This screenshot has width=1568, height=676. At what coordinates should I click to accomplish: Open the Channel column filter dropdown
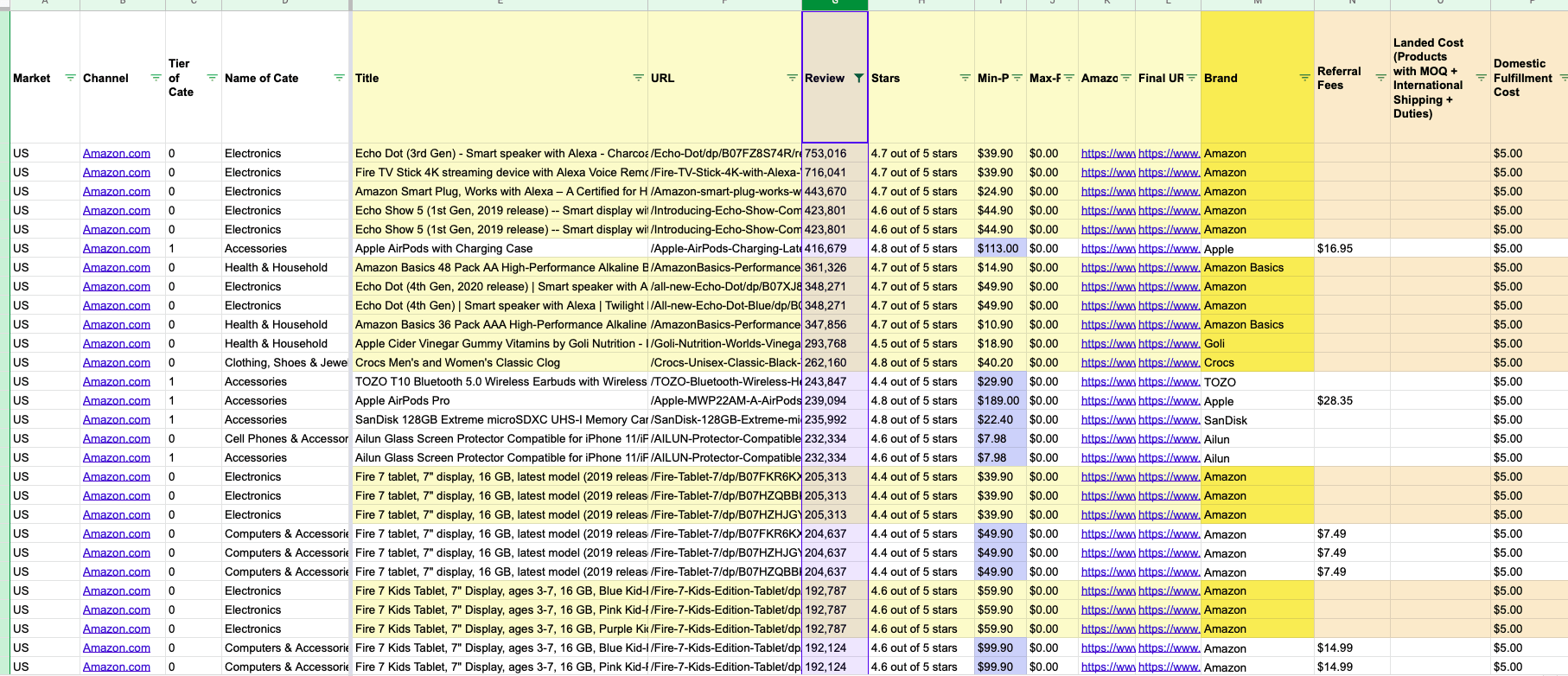pyautogui.click(x=156, y=78)
